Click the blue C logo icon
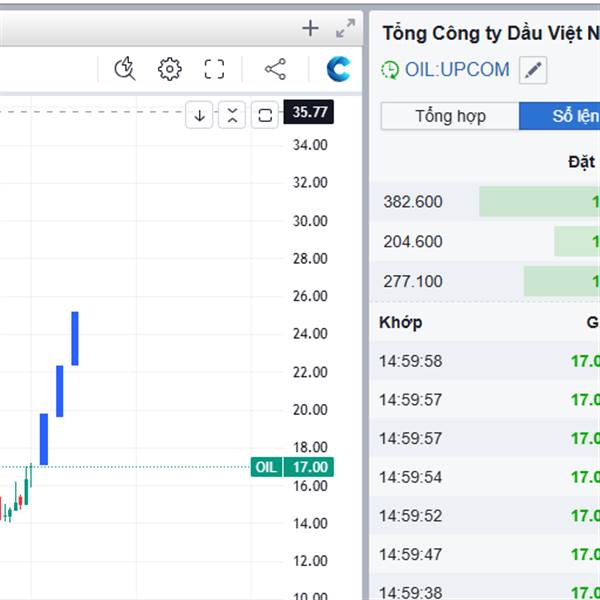The image size is (600, 600). pos(338,69)
